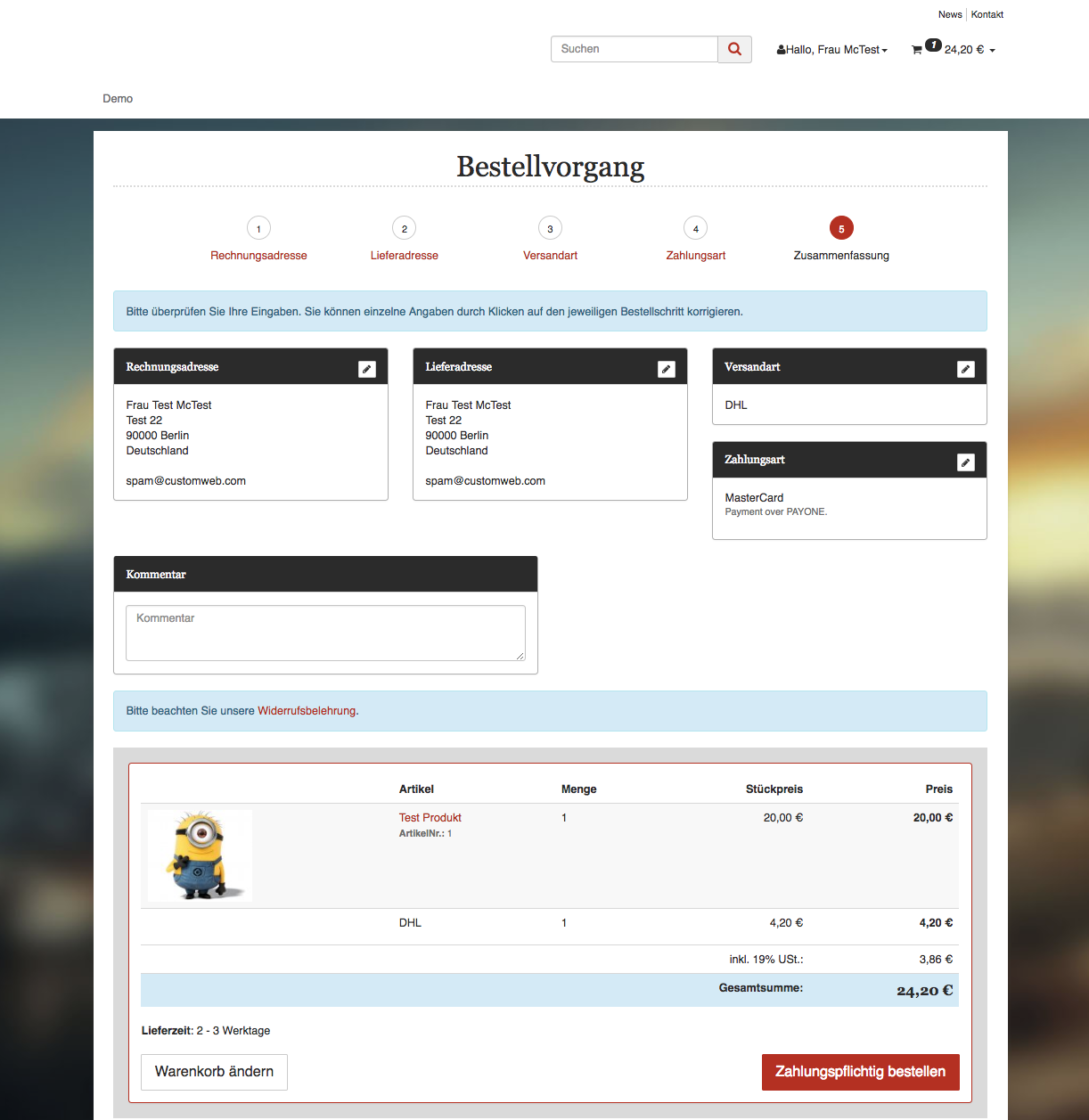Viewport: 1089px width, 1120px height.
Task: Click the Zahlungspflichtig bestellen button
Action: [860, 1072]
